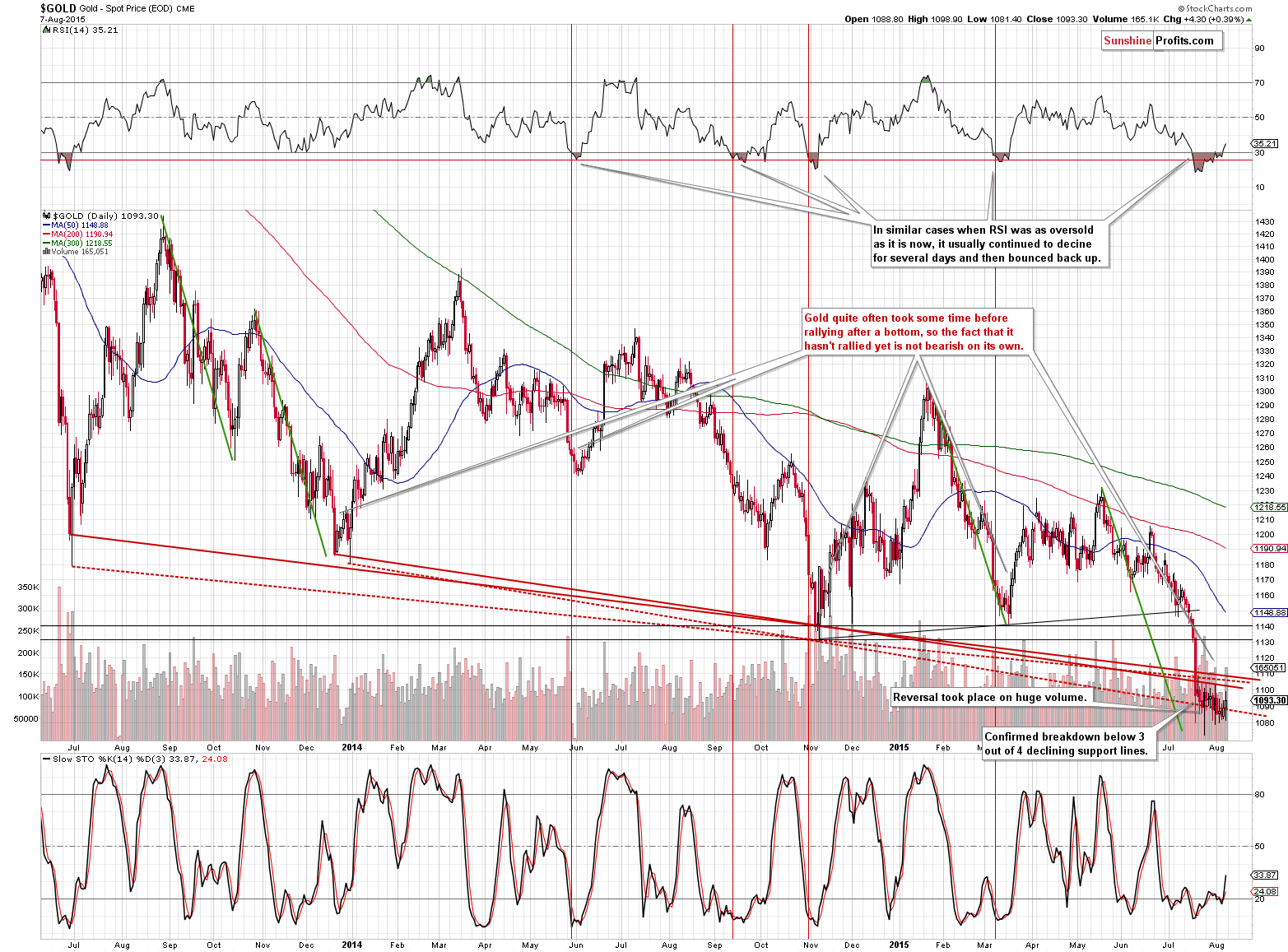Click the 33.87 stochastic %K tag

(1266, 875)
